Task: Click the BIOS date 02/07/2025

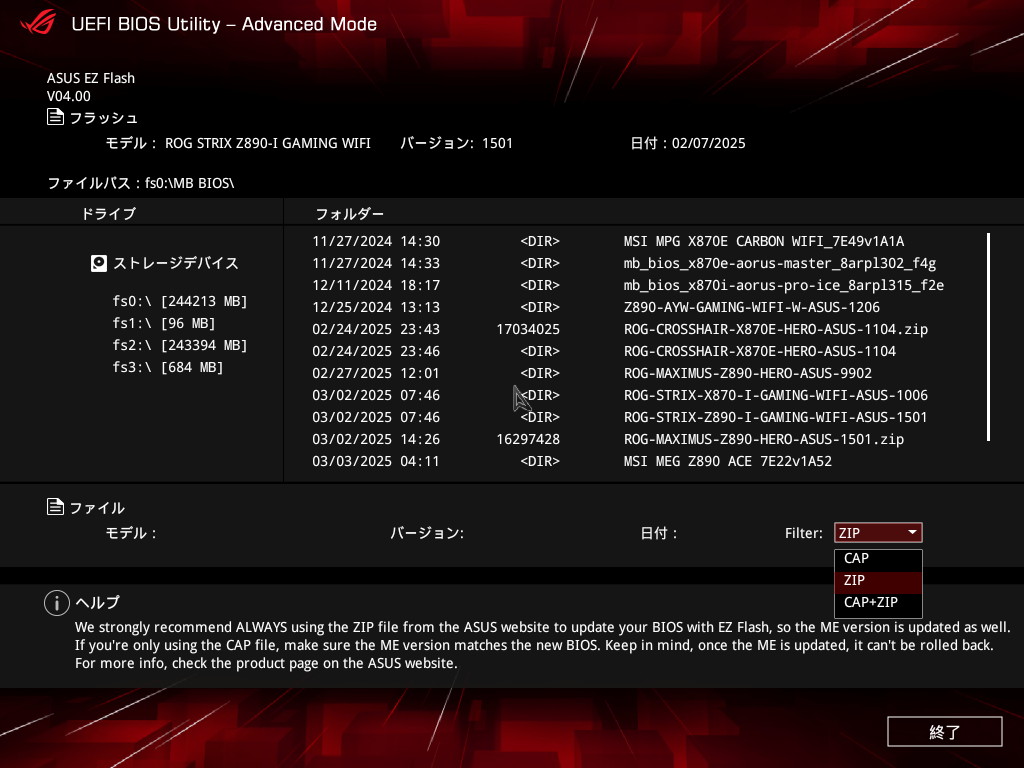Action: 709,143
